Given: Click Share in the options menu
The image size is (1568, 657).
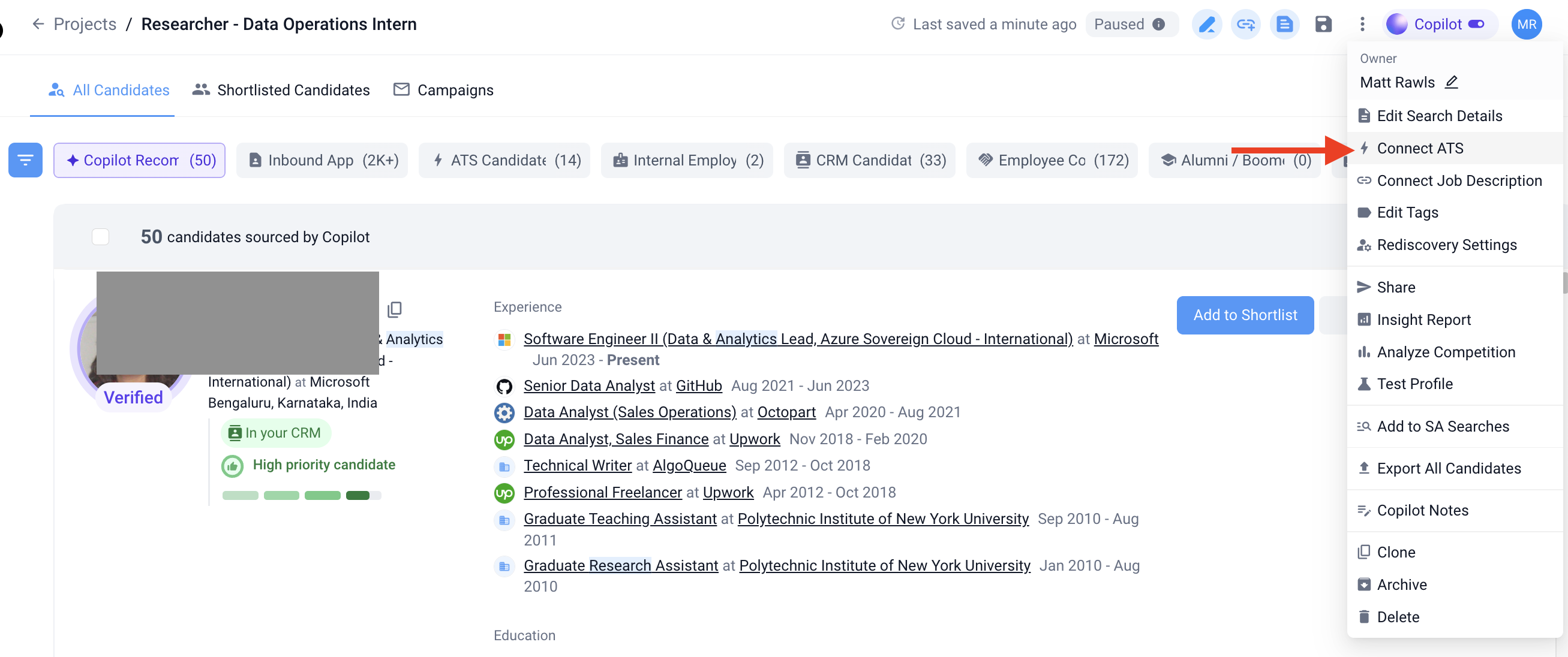Looking at the screenshot, I should coord(1455,287).
